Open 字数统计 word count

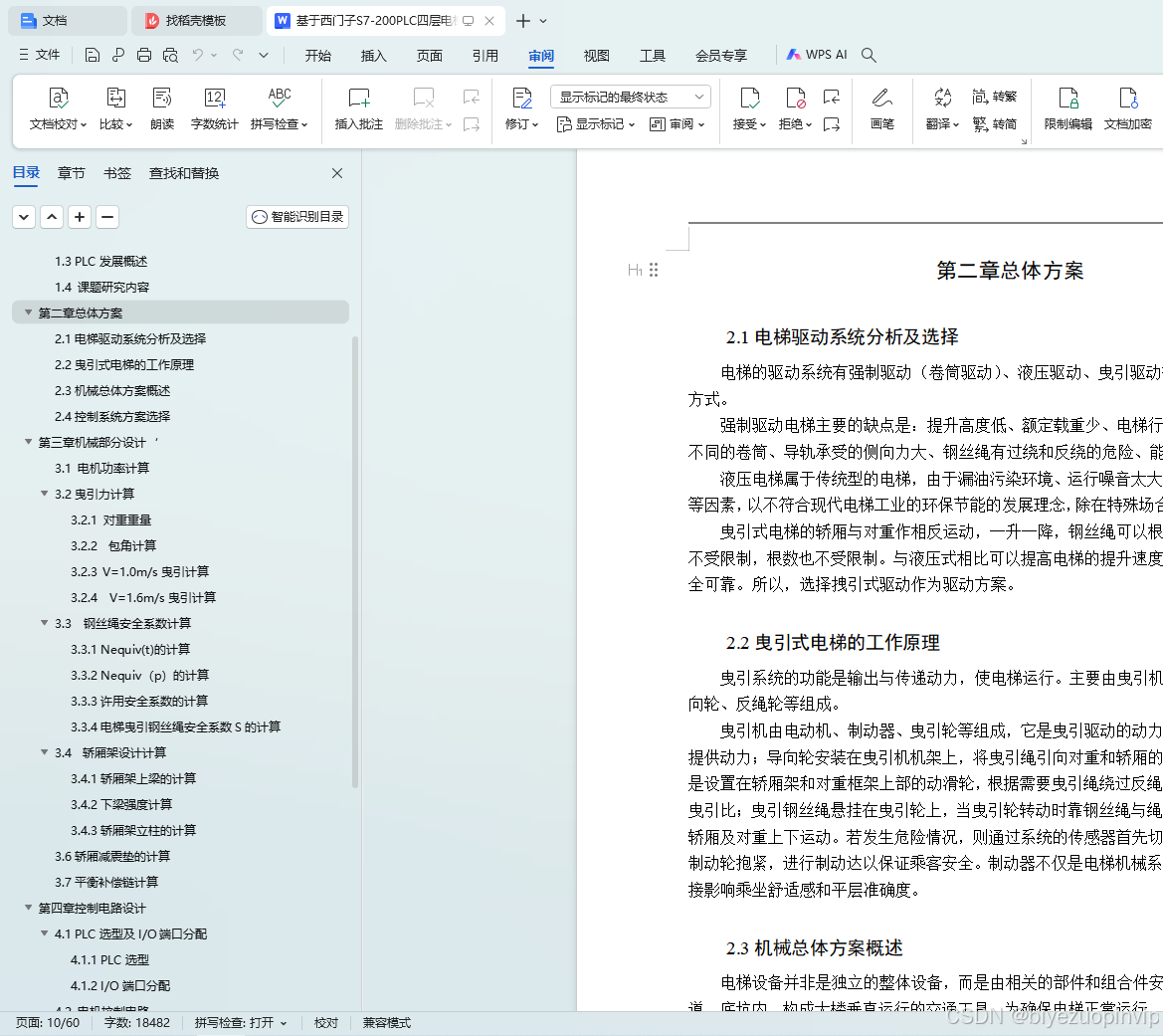(214, 109)
